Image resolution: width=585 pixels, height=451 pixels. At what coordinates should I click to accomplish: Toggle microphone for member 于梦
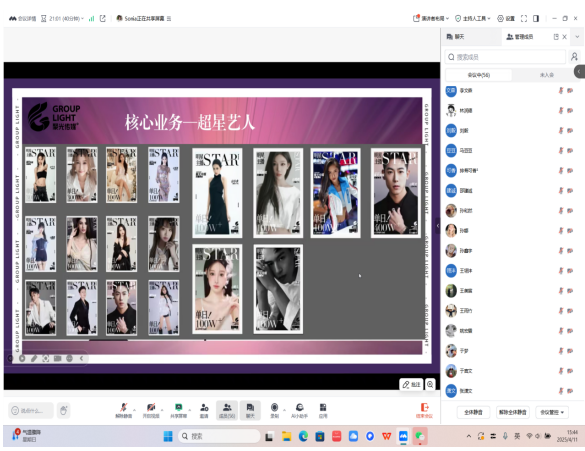[x=560, y=351]
